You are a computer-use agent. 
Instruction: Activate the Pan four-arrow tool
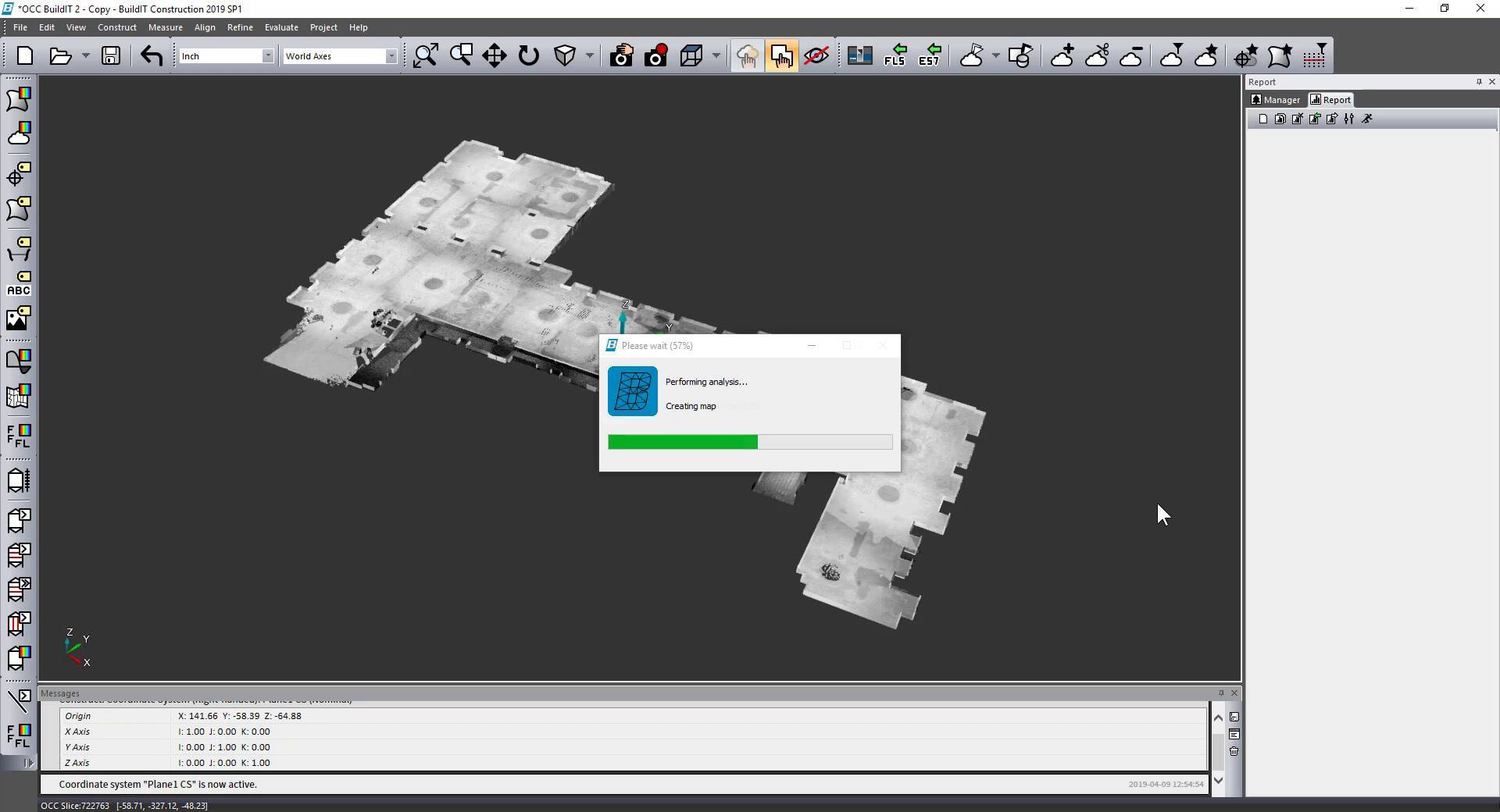pos(495,55)
